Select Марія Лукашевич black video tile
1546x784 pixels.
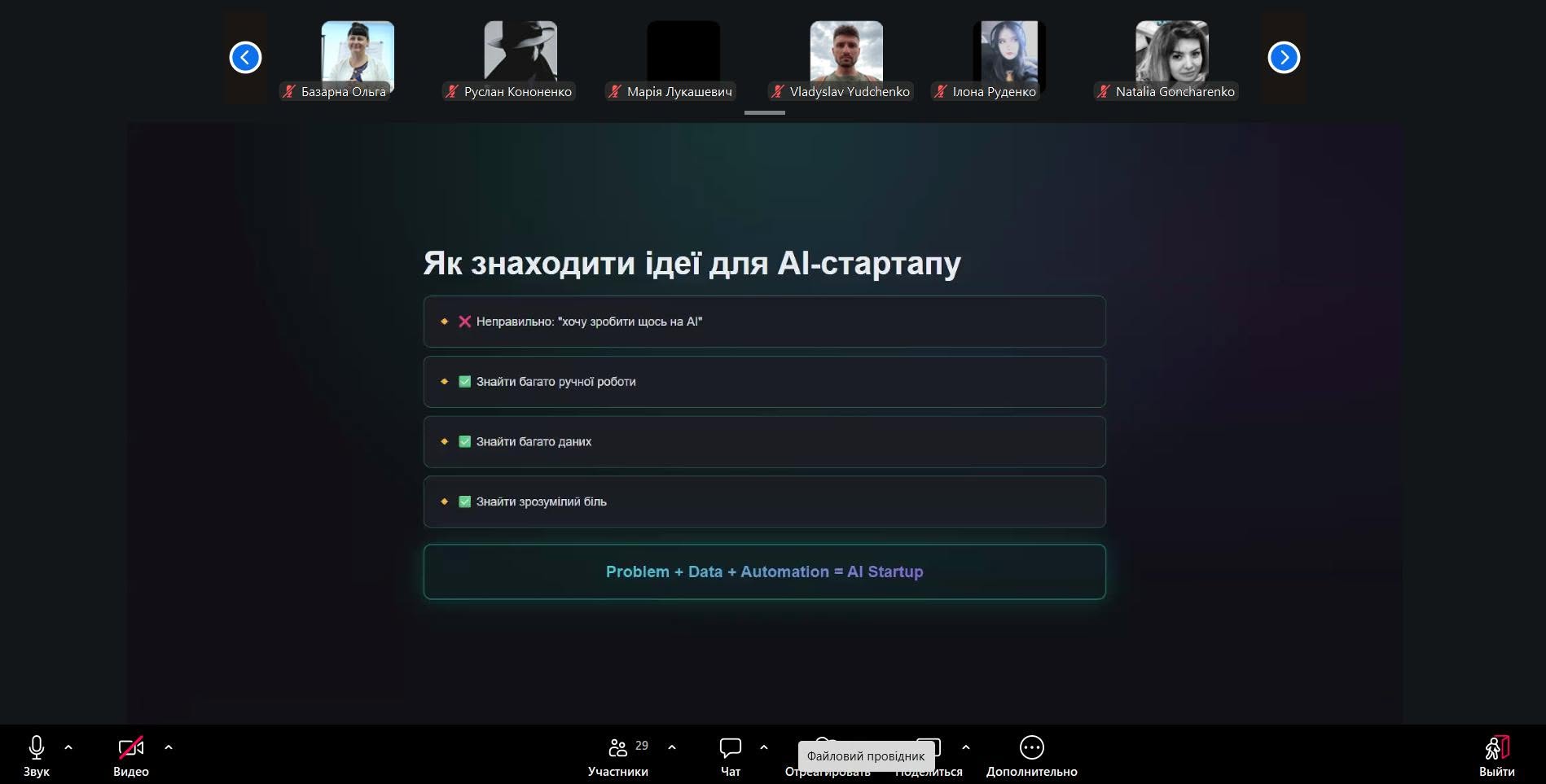[683, 57]
